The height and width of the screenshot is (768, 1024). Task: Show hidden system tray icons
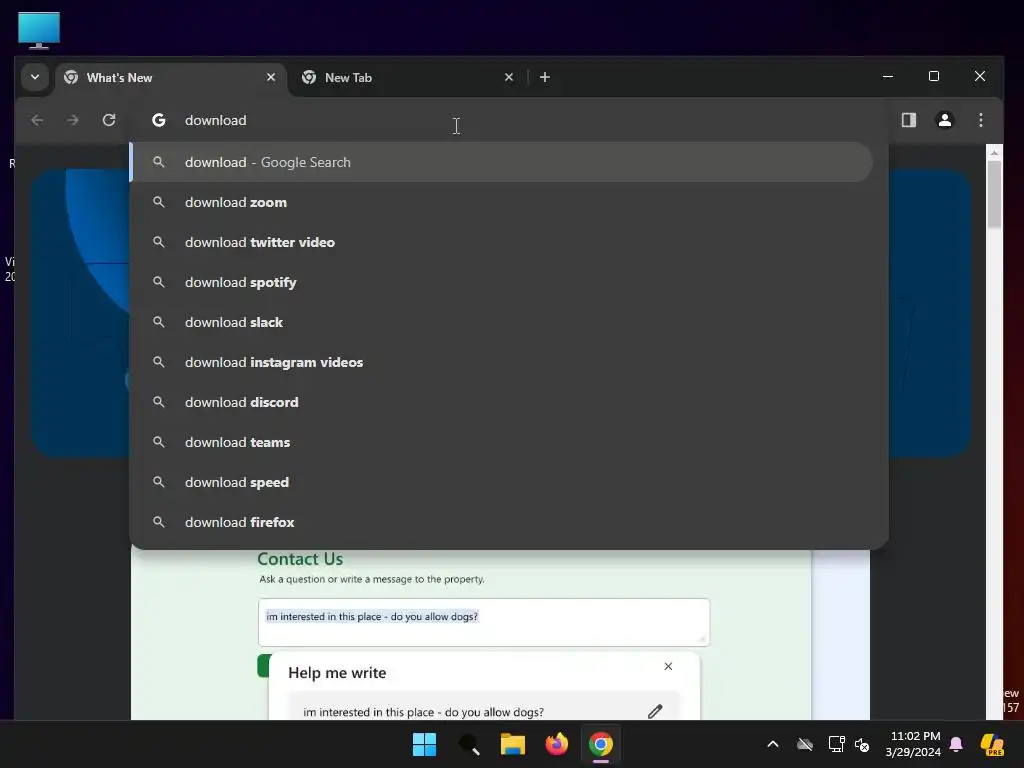(773, 744)
